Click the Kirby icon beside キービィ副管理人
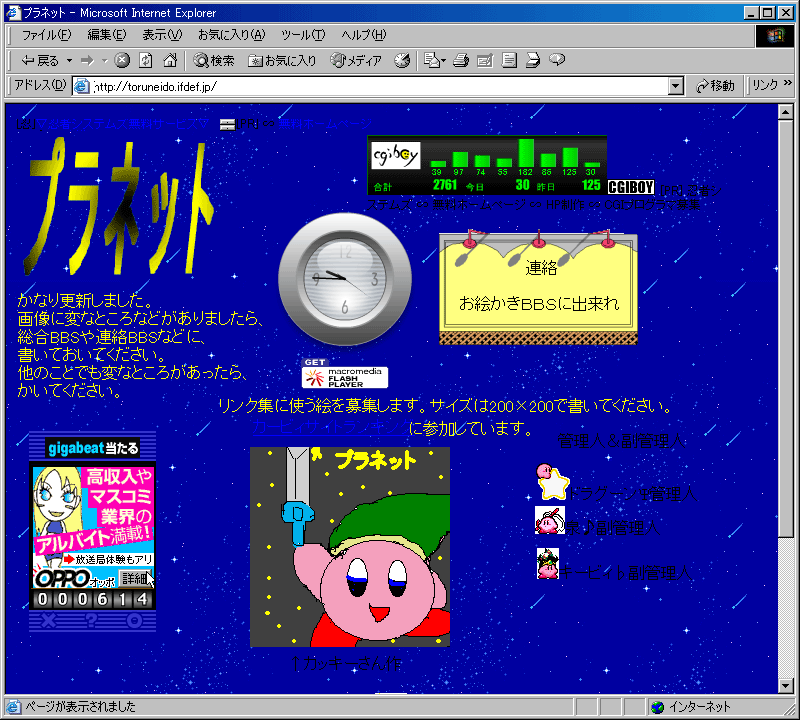Viewport: 800px width, 720px height. point(548,564)
